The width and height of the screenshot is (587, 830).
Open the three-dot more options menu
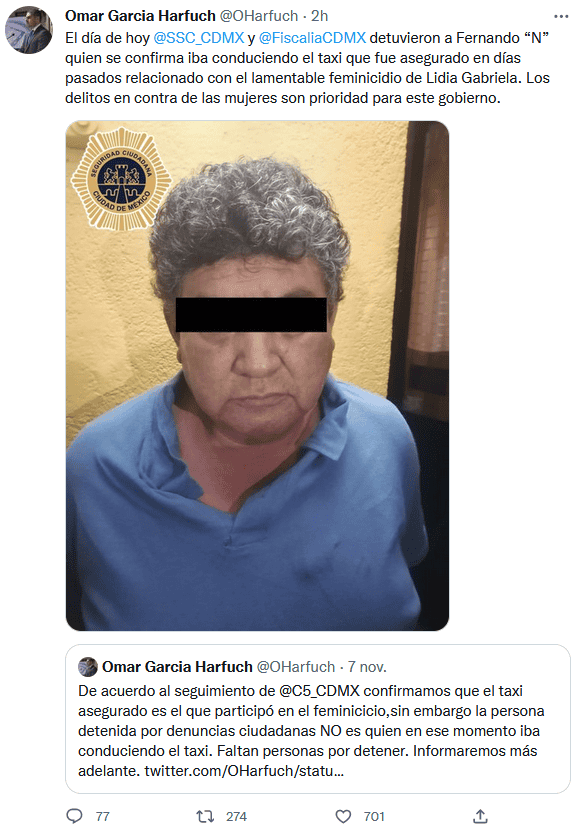[x=561, y=16]
